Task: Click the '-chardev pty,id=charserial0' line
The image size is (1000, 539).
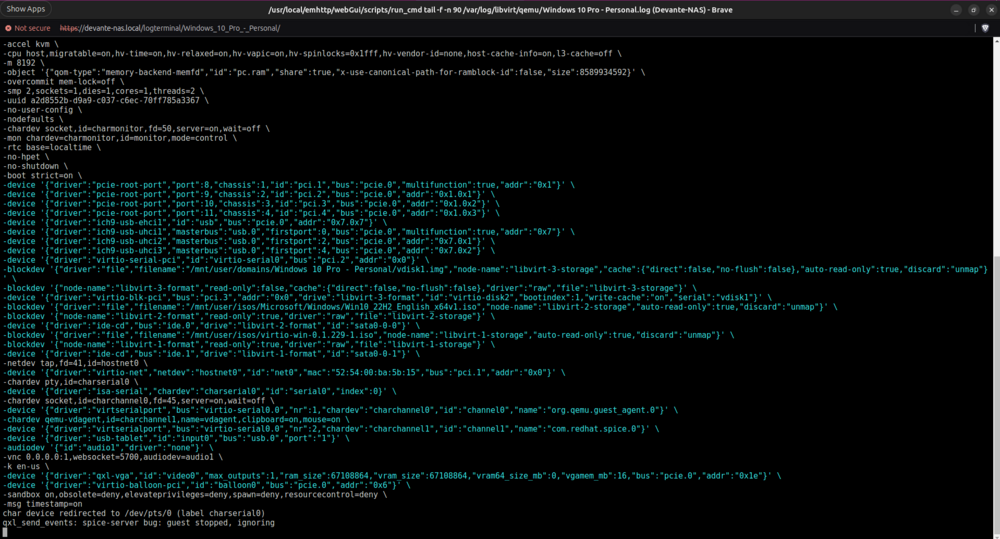Action: pos(70,382)
